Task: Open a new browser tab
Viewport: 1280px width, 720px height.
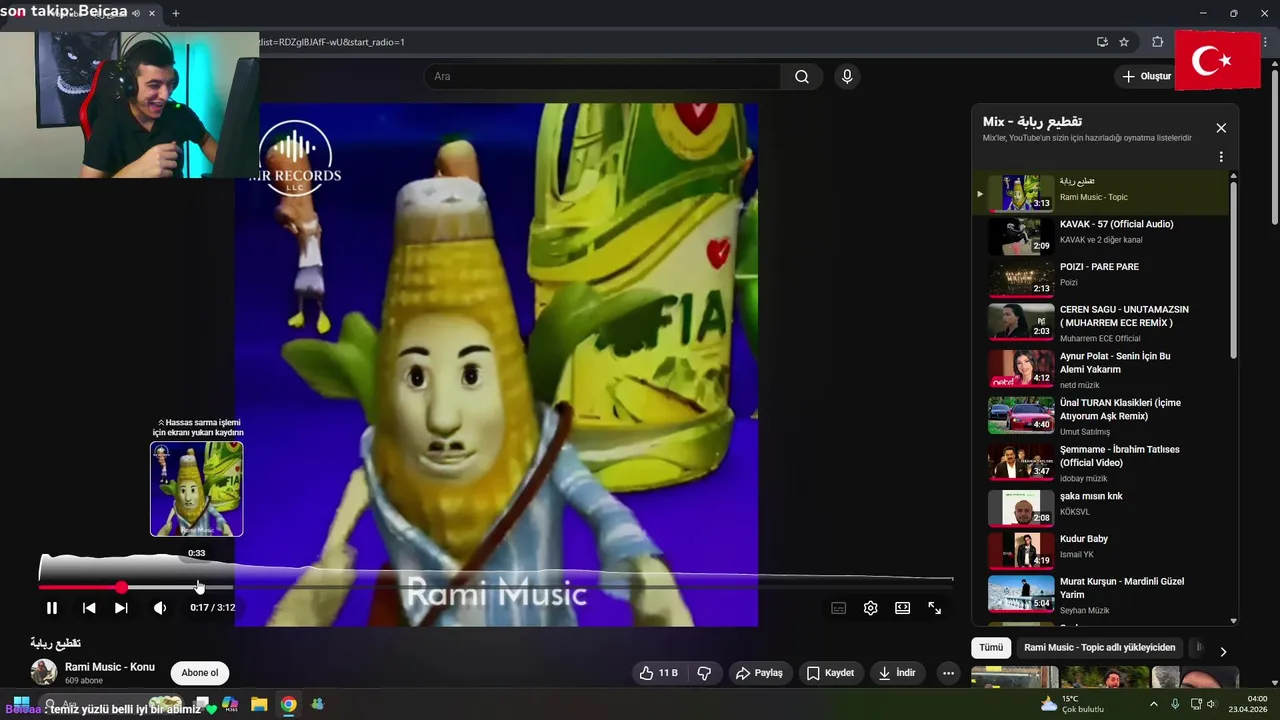Action: click(176, 13)
